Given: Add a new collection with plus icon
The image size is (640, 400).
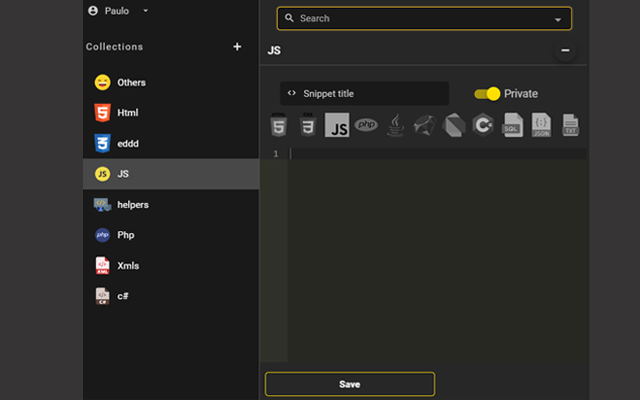Looking at the screenshot, I should tap(237, 46).
